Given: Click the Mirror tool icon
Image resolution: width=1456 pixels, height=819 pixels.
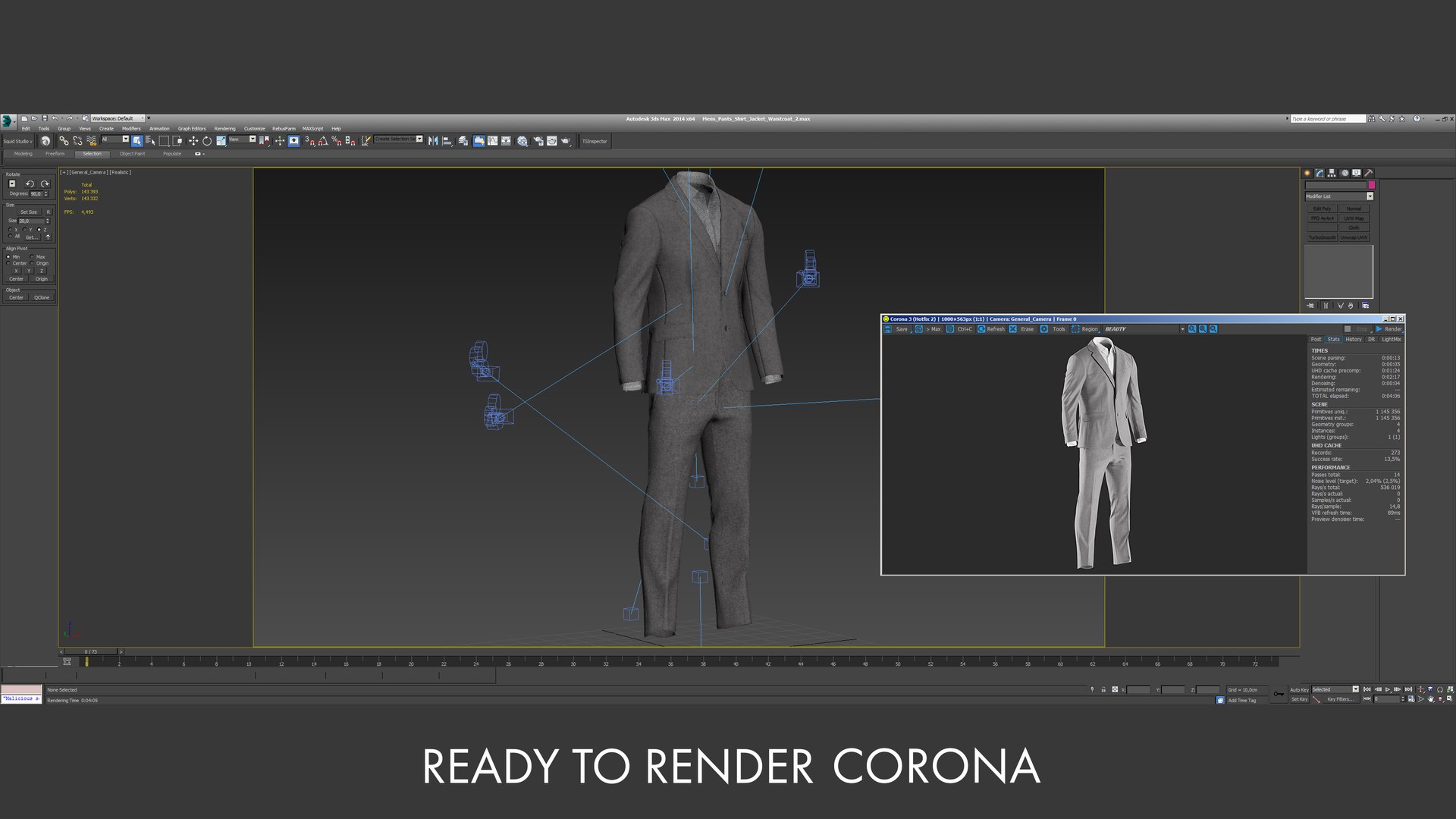Looking at the screenshot, I should pyautogui.click(x=433, y=141).
